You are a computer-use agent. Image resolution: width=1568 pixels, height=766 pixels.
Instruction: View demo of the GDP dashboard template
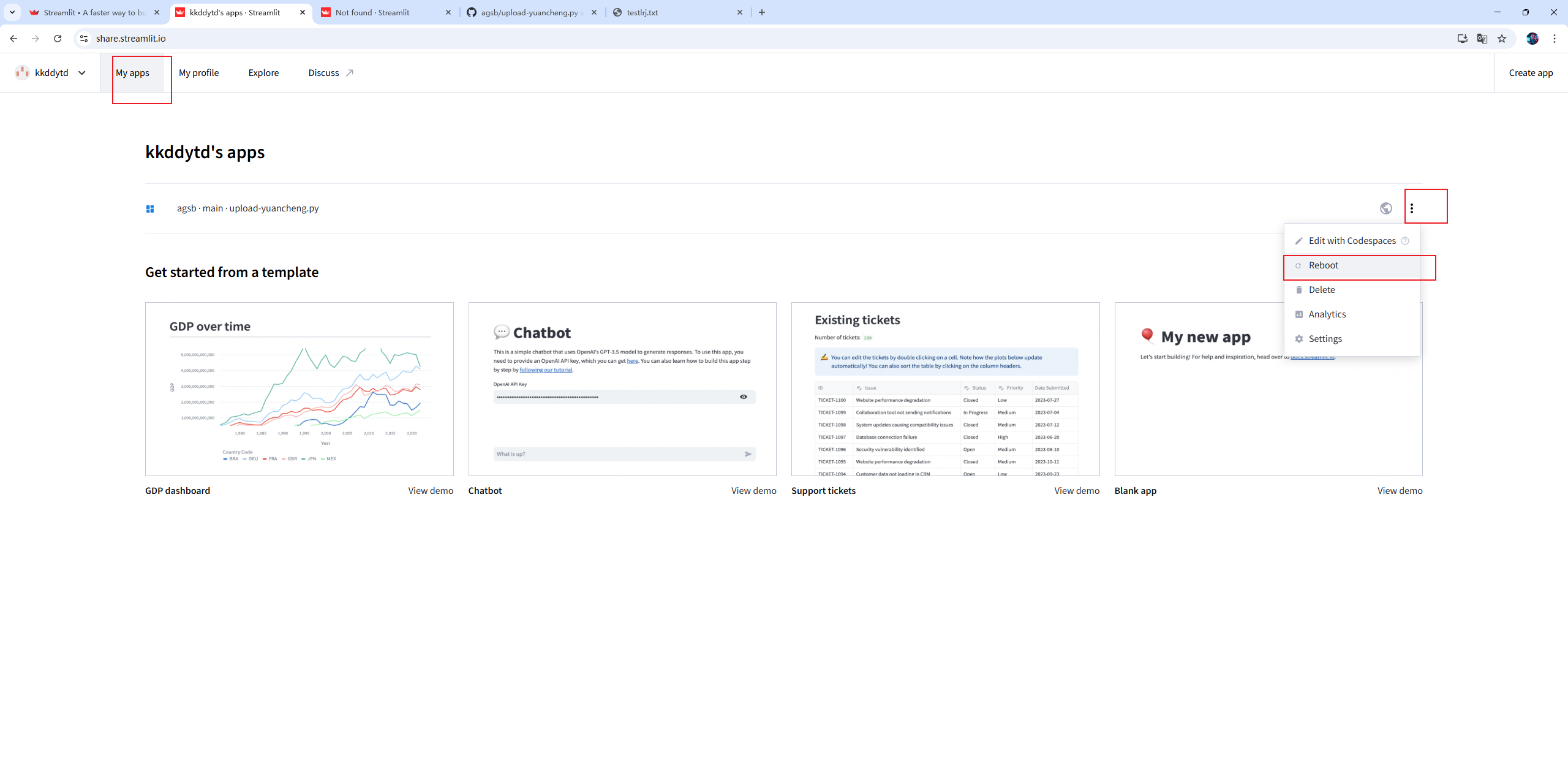click(431, 491)
